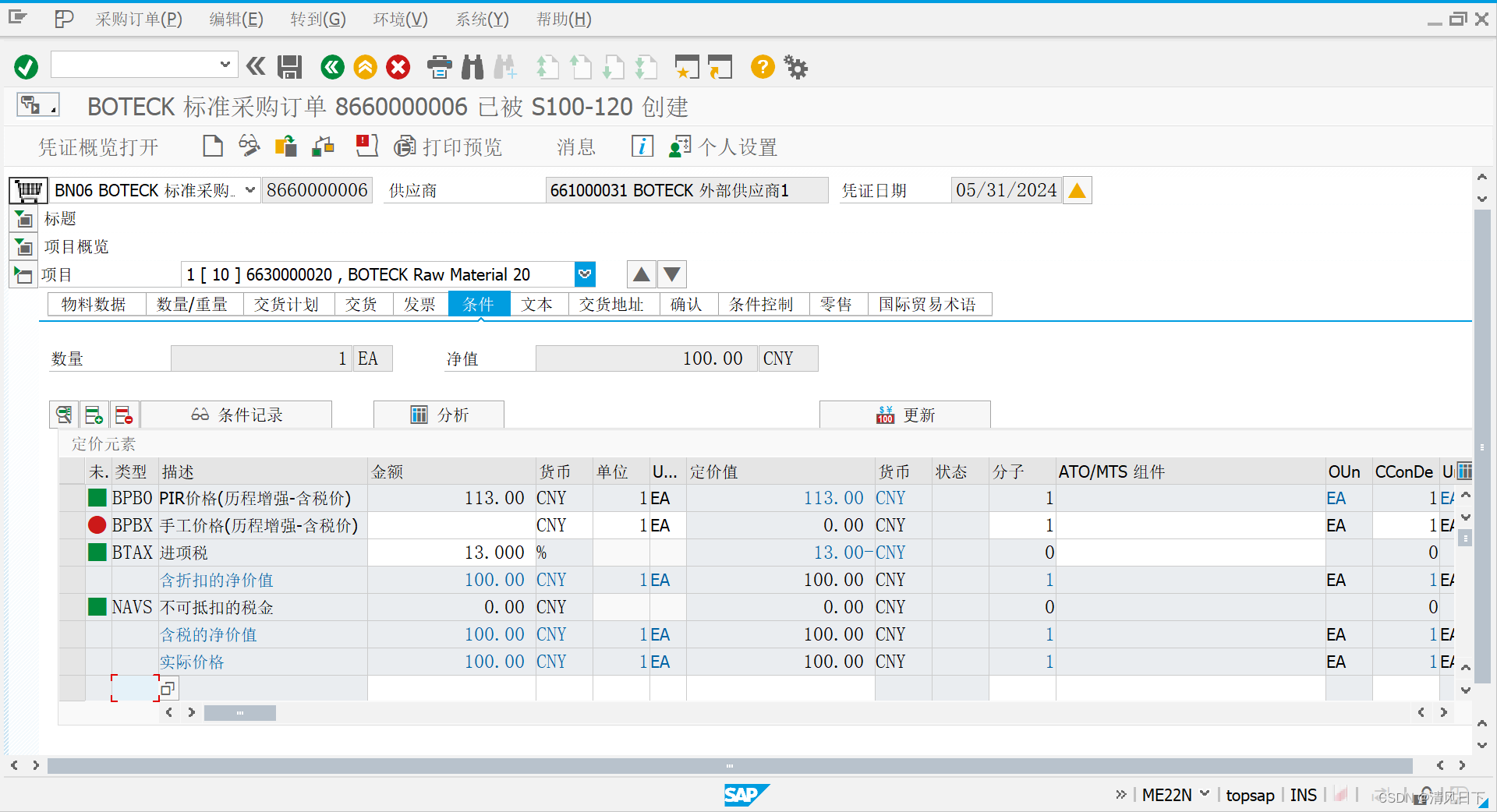The image size is (1497, 812).
Task: Save the purchase order
Action: 289,67
